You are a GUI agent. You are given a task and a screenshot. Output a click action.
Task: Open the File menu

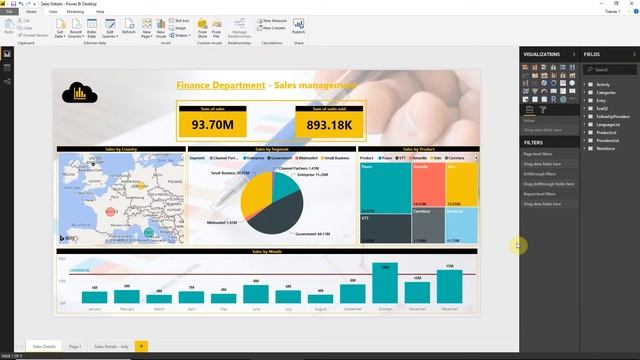tap(9, 12)
